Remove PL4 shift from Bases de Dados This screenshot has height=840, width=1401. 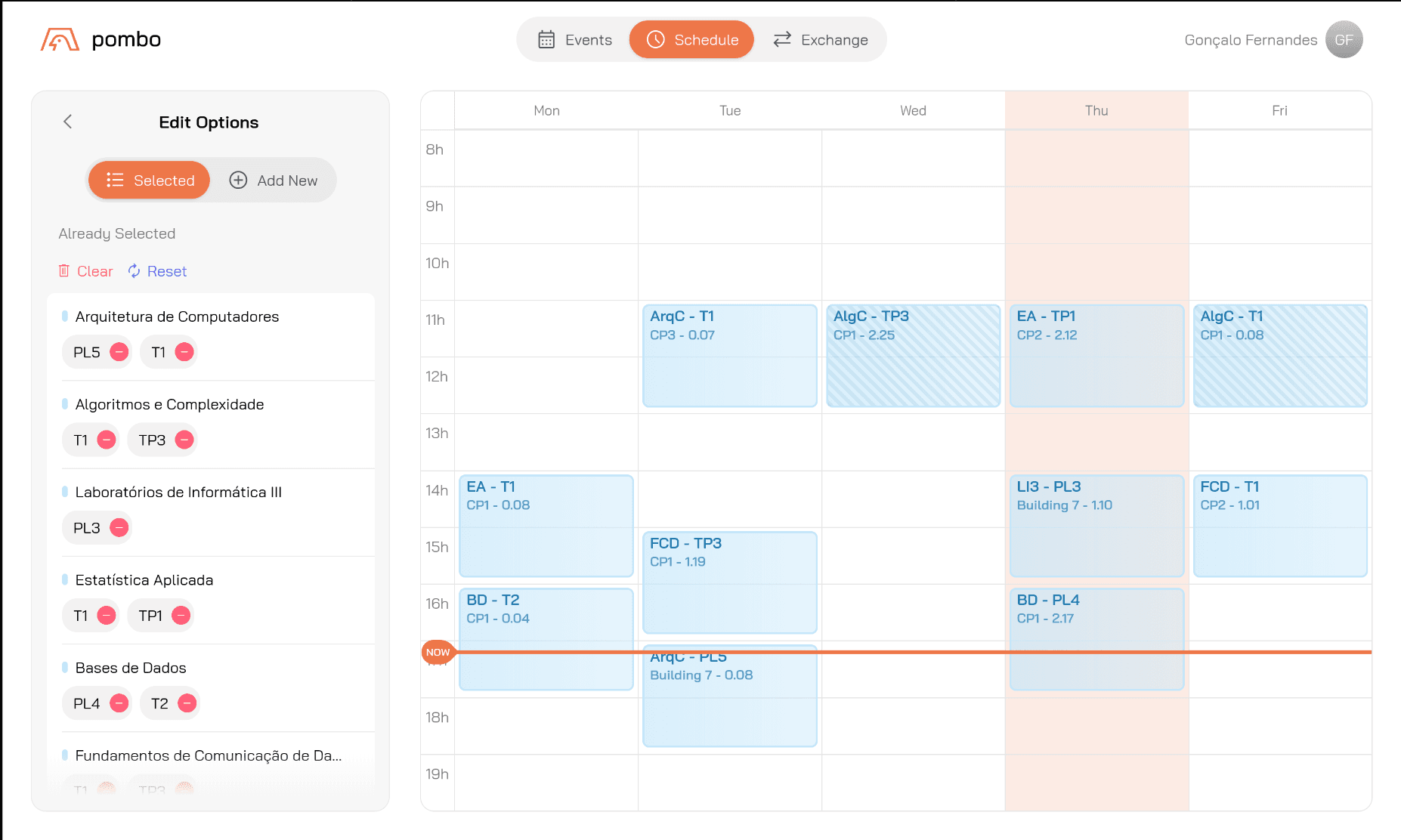click(x=119, y=703)
